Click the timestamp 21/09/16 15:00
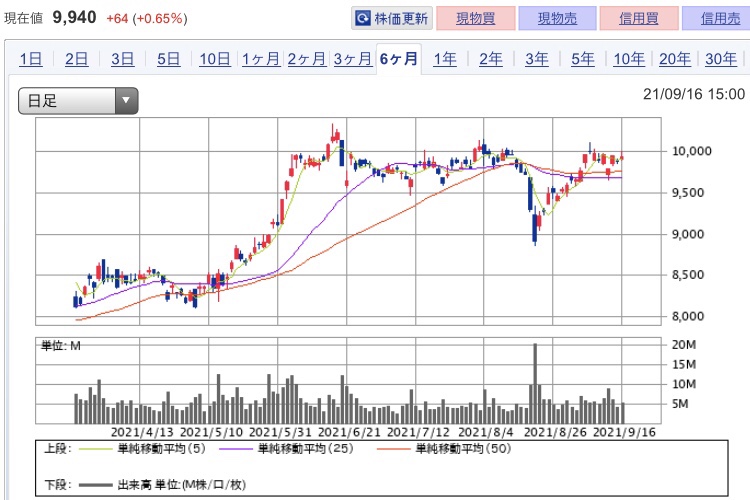Viewport: 750px width, 500px height. click(694, 94)
